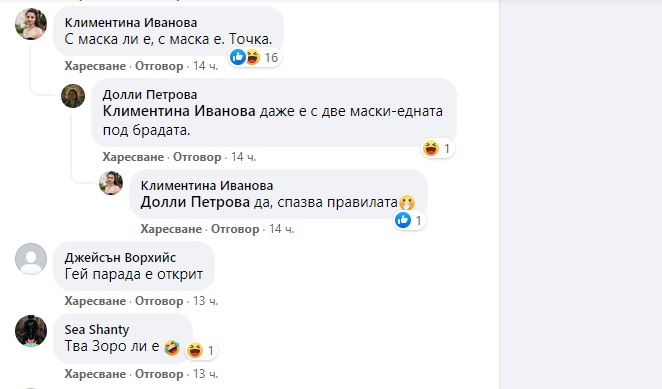Screen dimensions: 662x389
Task: Click laughing reaction on Долли Петрова's comment
Action: pyautogui.click(x=431, y=148)
